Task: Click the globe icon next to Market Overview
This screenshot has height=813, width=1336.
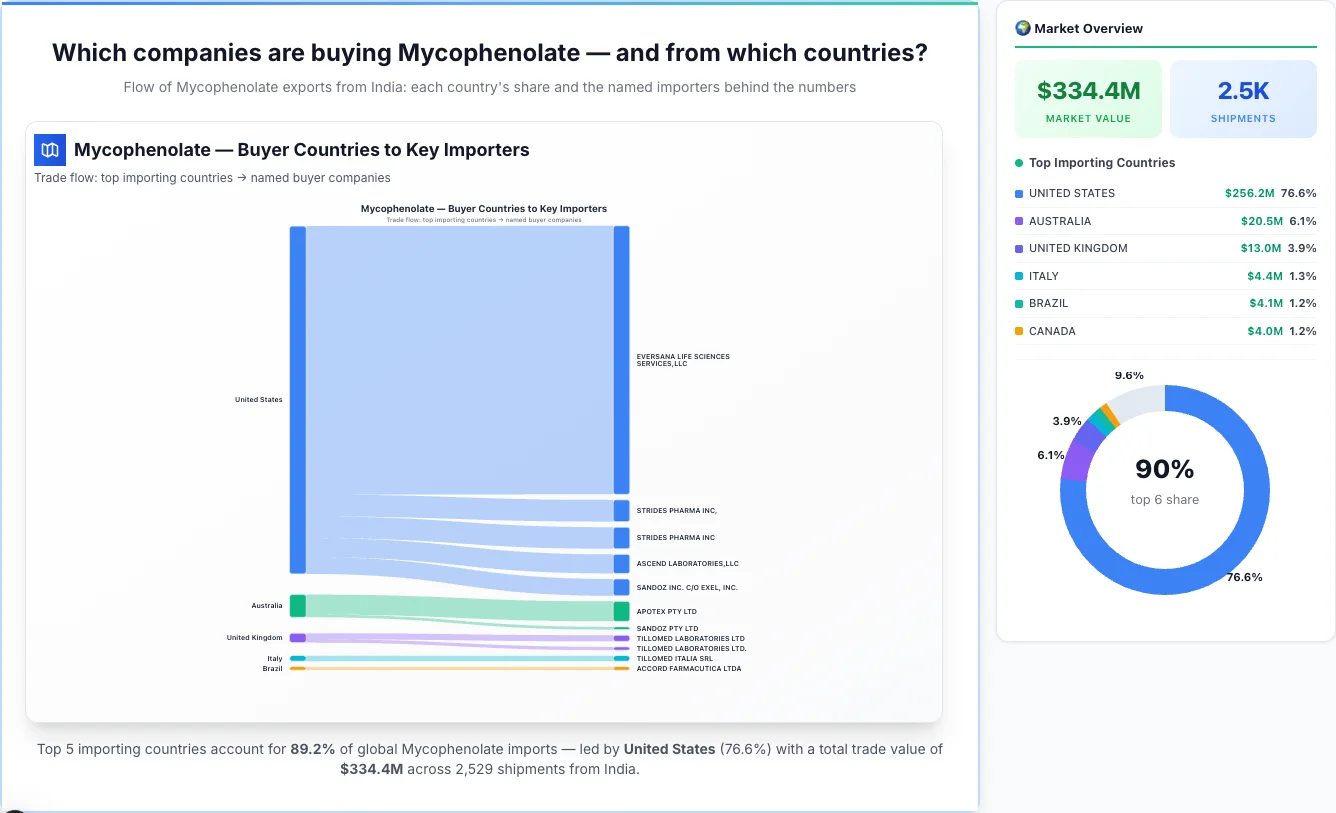Action: point(1022,28)
